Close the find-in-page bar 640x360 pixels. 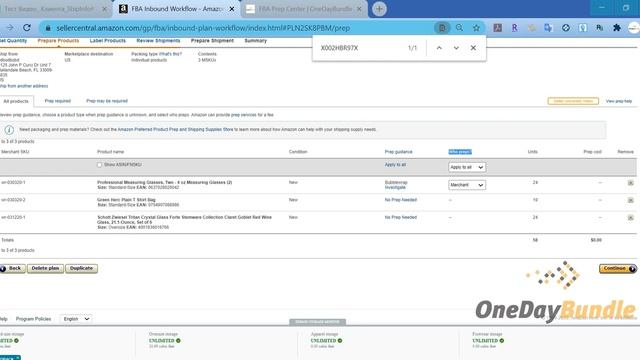[473, 48]
